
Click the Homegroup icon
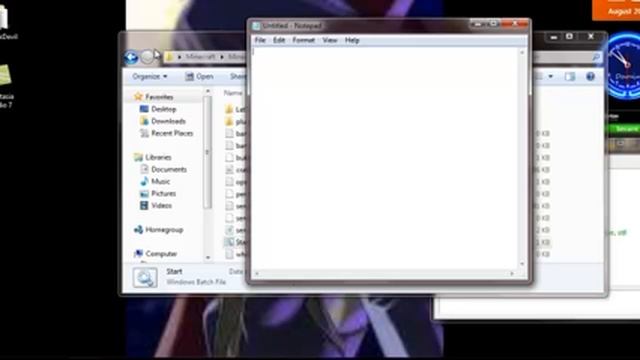tap(138, 230)
